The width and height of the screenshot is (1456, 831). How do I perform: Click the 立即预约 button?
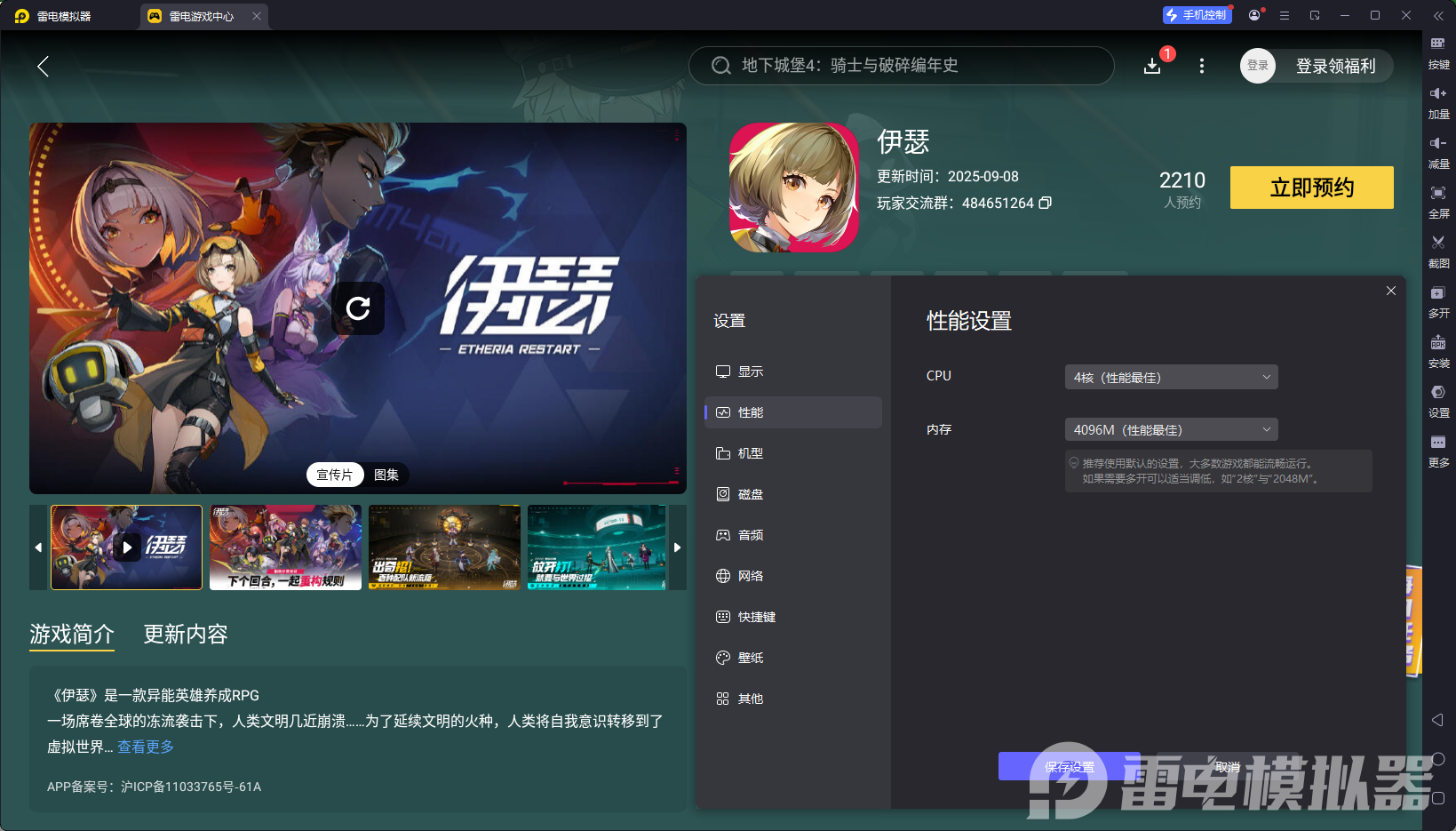1311,188
